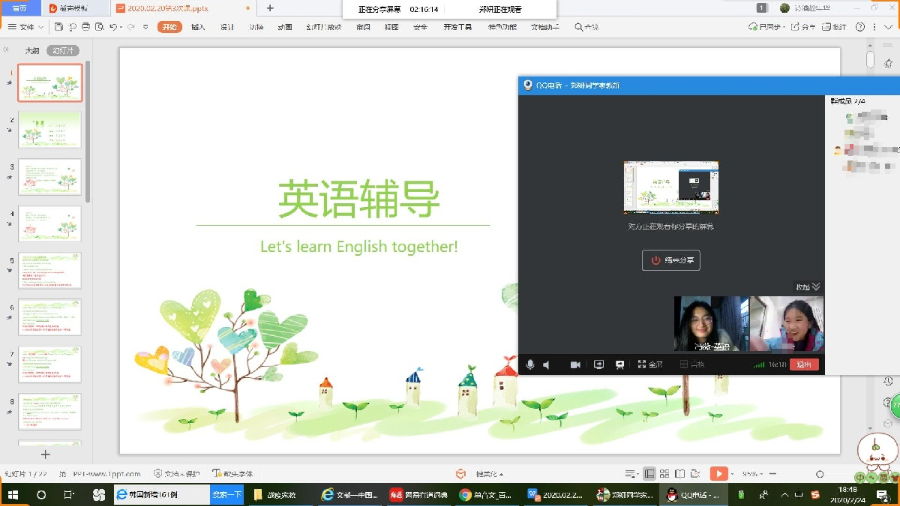Toggle the camera in QQ call window

click(575, 364)
